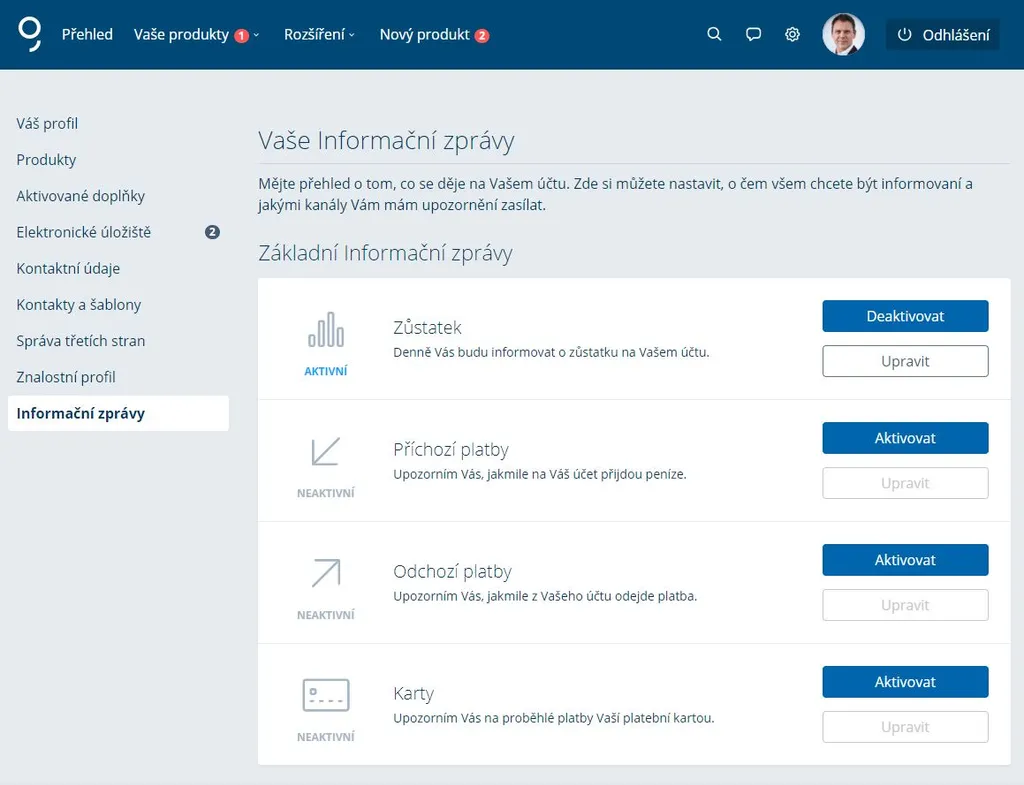Deactivate the Zůstatek notification
The height and width of the screenshot is (785, 1024).
[905, 316]
